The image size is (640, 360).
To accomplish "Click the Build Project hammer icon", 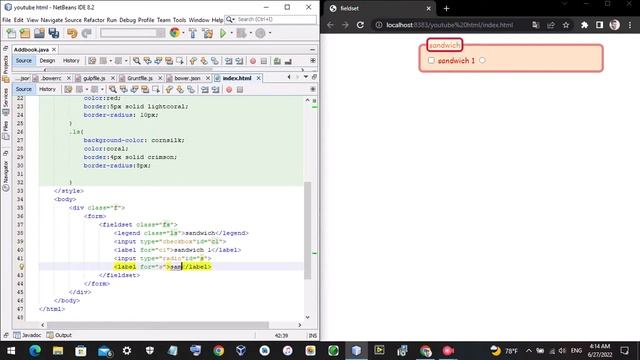I will pyautogui.click(x=193, y=33).
